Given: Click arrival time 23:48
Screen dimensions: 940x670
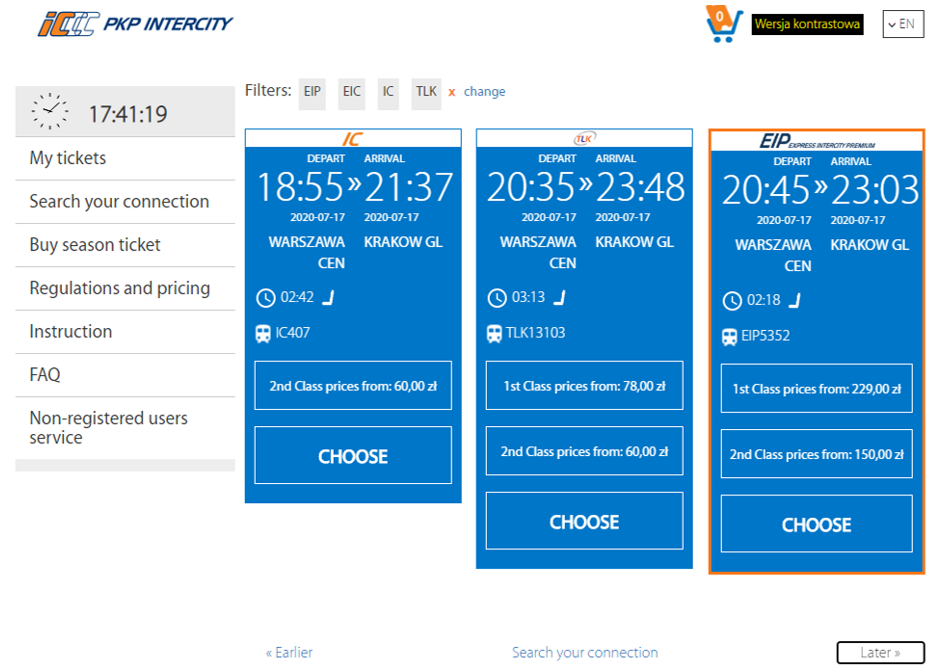Looking at the screenshot, I should 640,187.
